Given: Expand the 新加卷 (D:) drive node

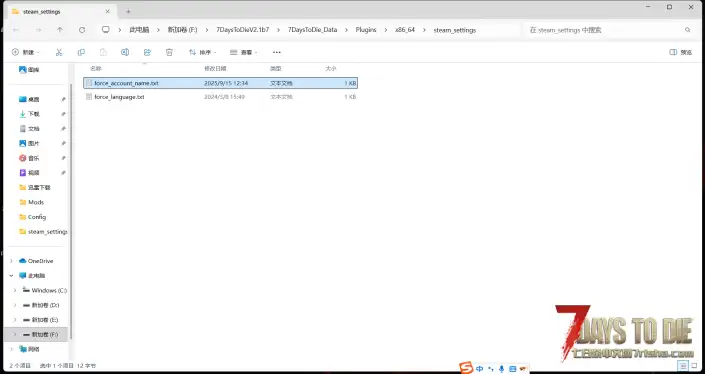Looking at the screenshot, I should click(15, 305).
